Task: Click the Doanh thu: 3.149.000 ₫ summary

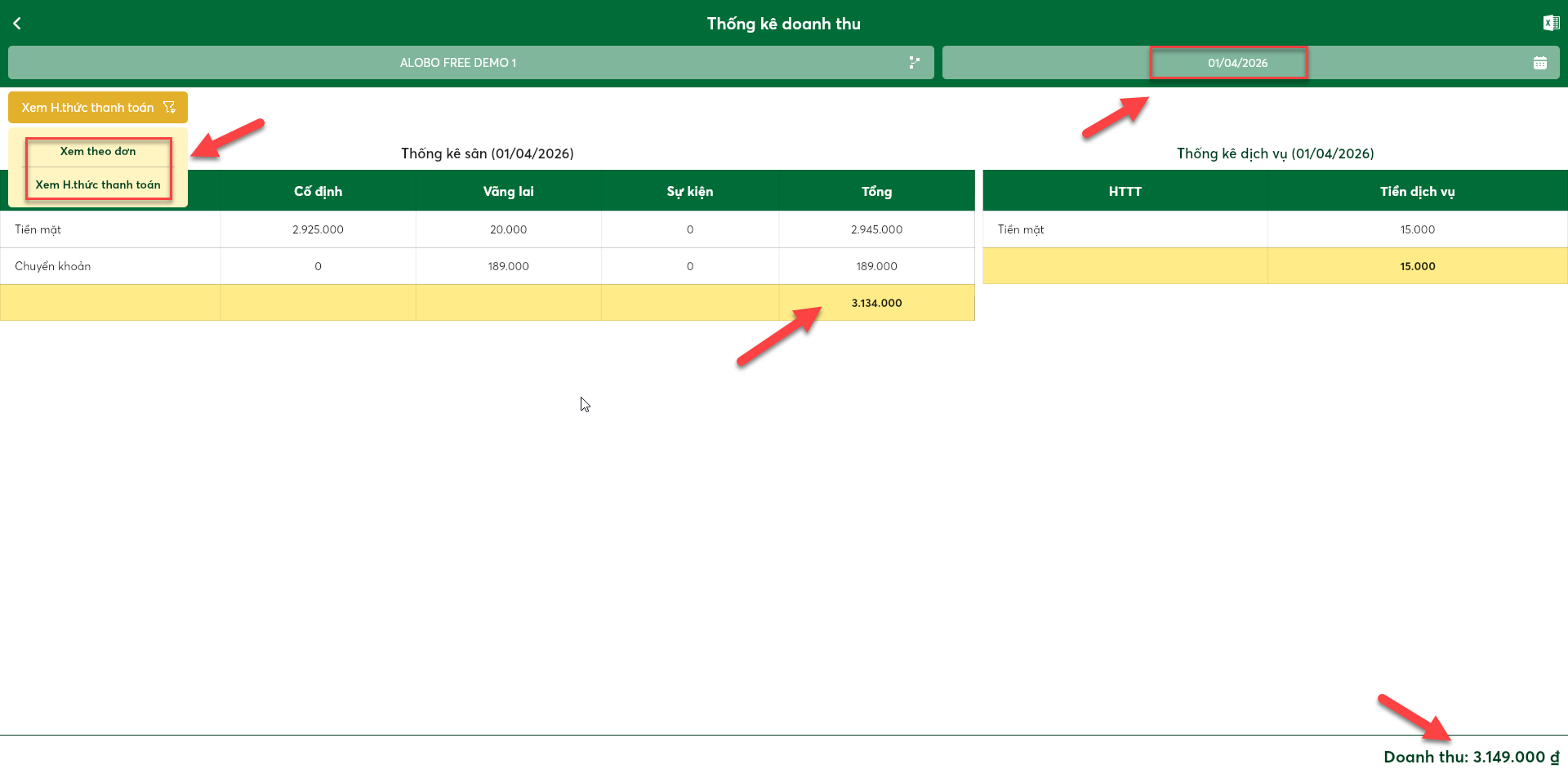Action: tap(1471, 757)
